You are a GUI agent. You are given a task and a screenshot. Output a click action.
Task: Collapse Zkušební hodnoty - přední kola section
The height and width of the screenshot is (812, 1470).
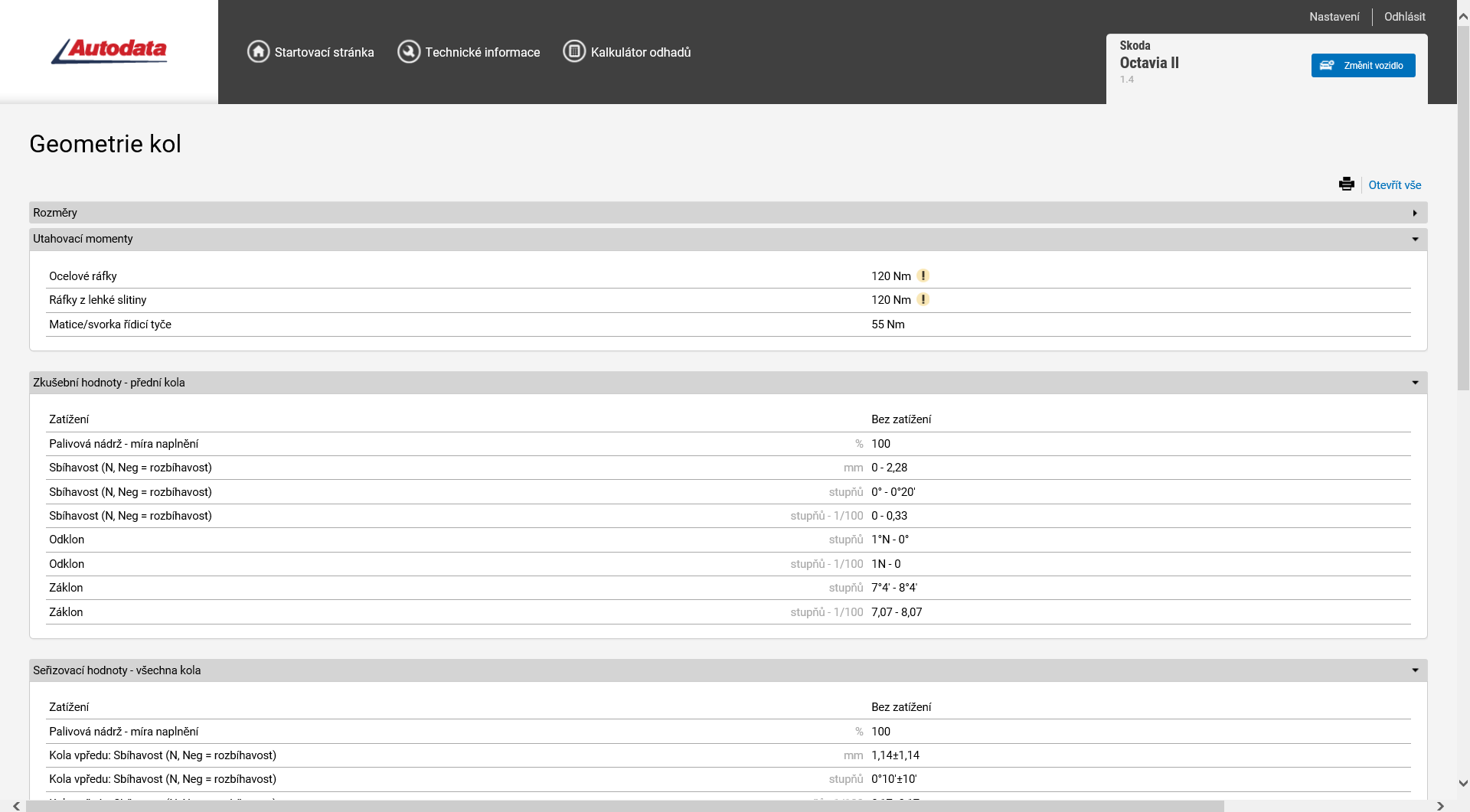1414,383
